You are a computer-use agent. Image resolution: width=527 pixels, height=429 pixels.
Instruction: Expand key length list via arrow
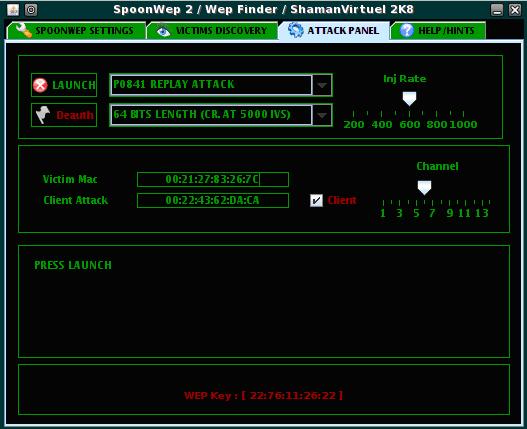click(x=322, y=115)
